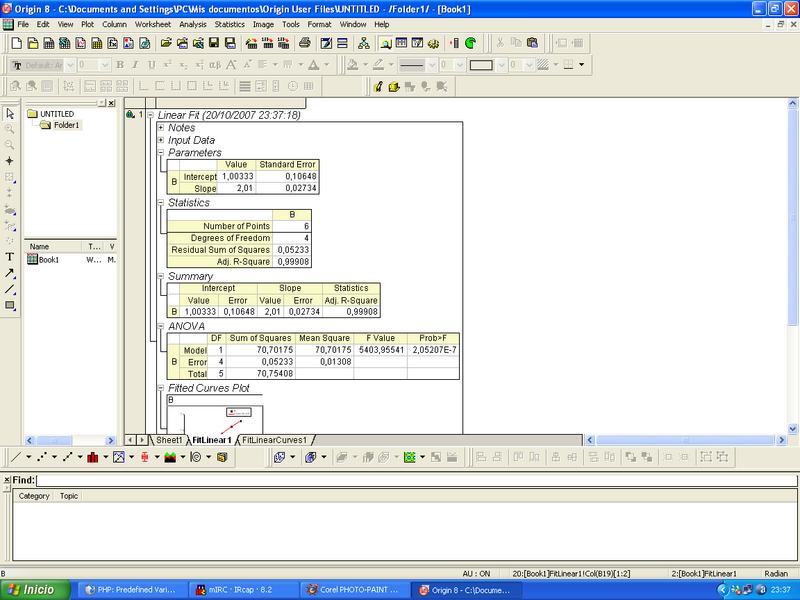800x600 pixels.
Task: Click the Line plot icon in bottom toolbar
Action: 14,457
